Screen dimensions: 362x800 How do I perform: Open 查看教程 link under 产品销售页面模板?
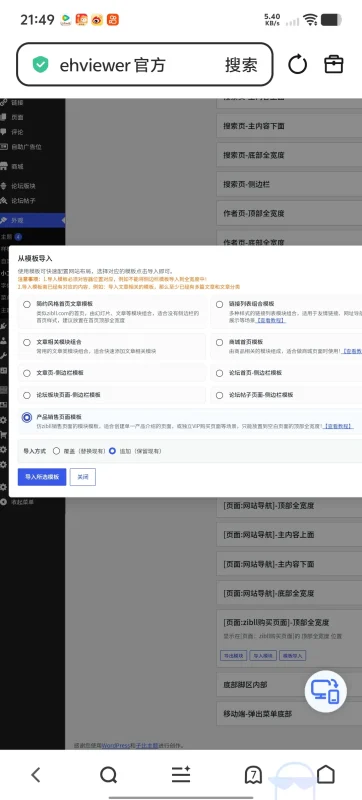point(339,426)
